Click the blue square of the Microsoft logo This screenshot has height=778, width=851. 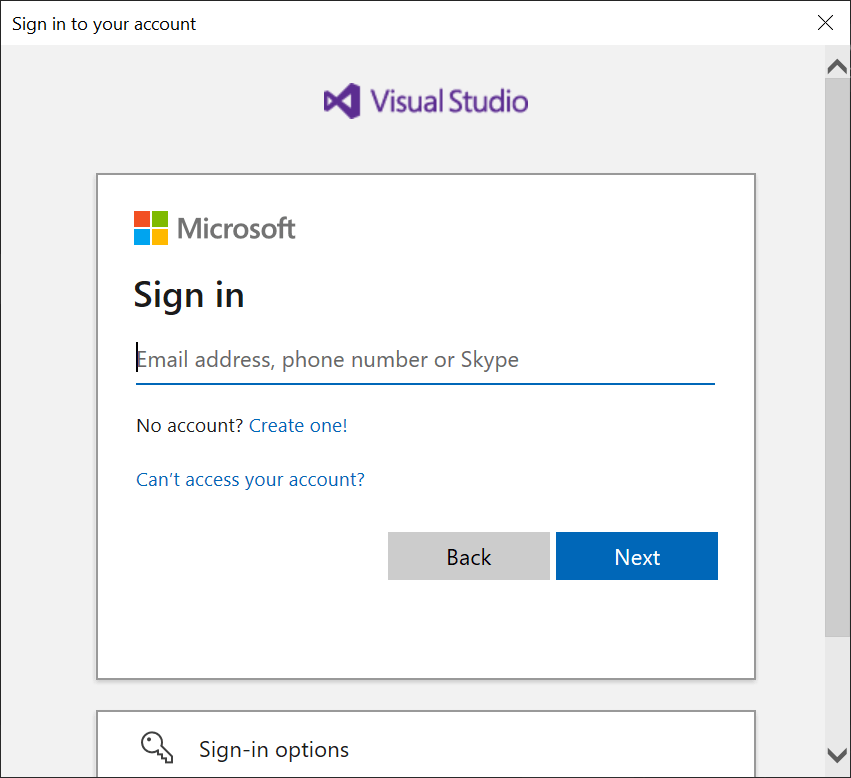click(x=140, y=237)
